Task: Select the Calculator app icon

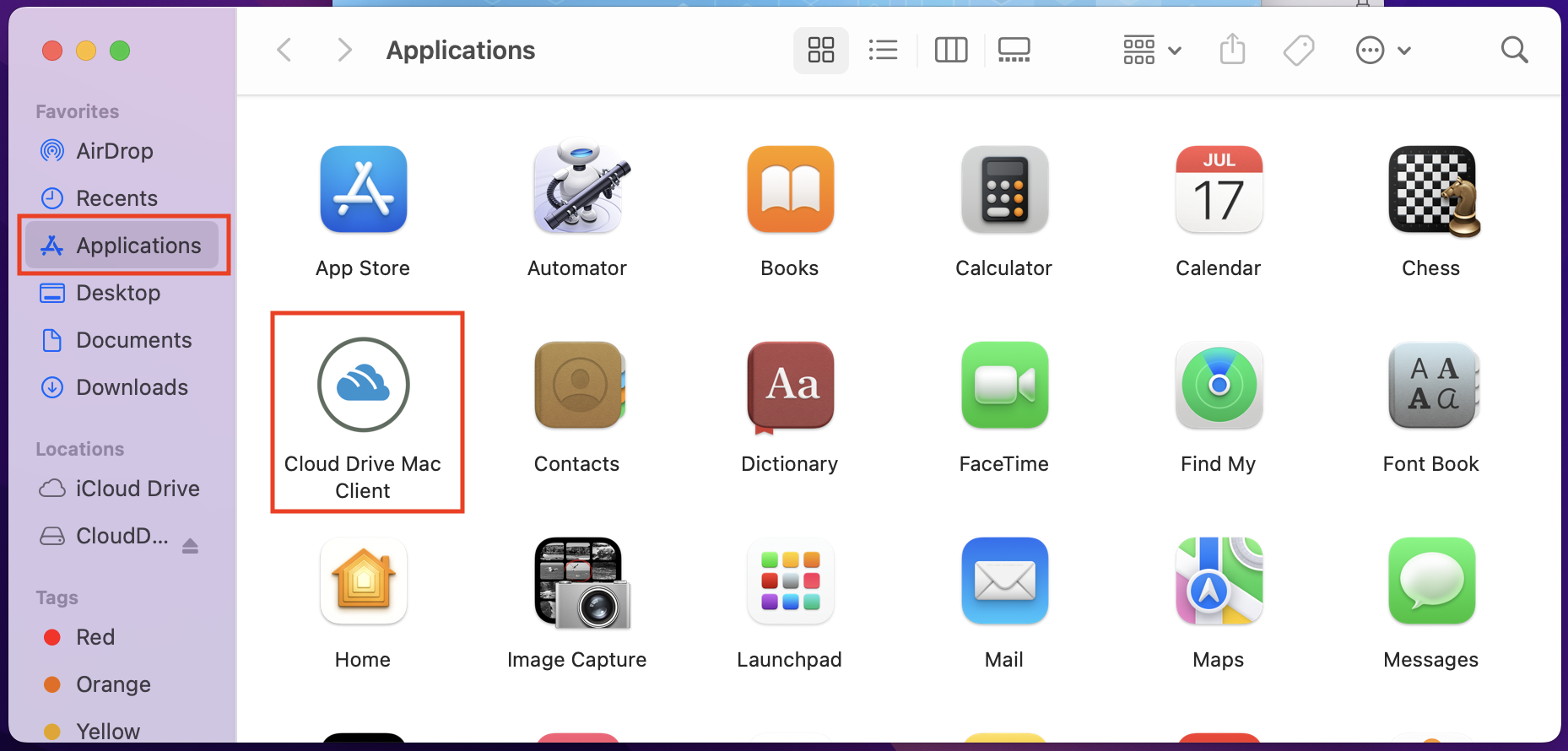Action: (1004, 189)
